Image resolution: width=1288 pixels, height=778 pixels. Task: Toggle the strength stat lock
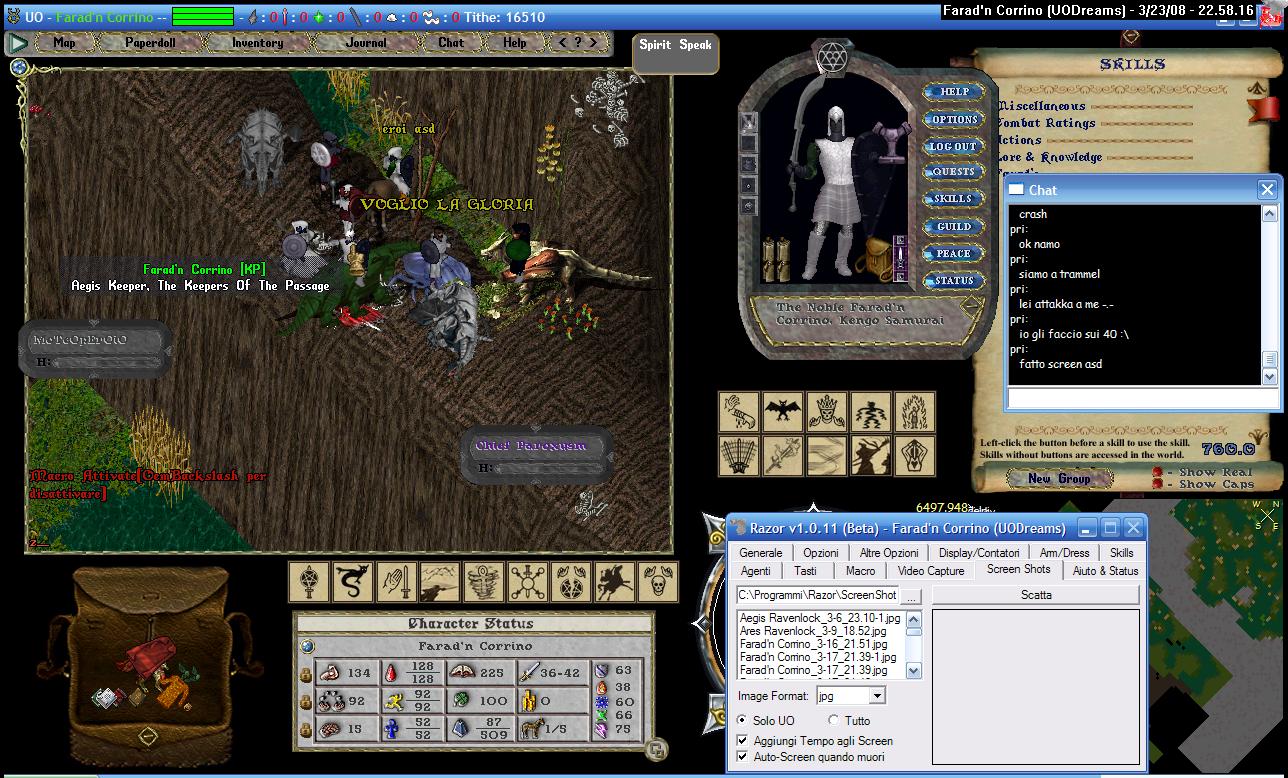click(307, 674)
